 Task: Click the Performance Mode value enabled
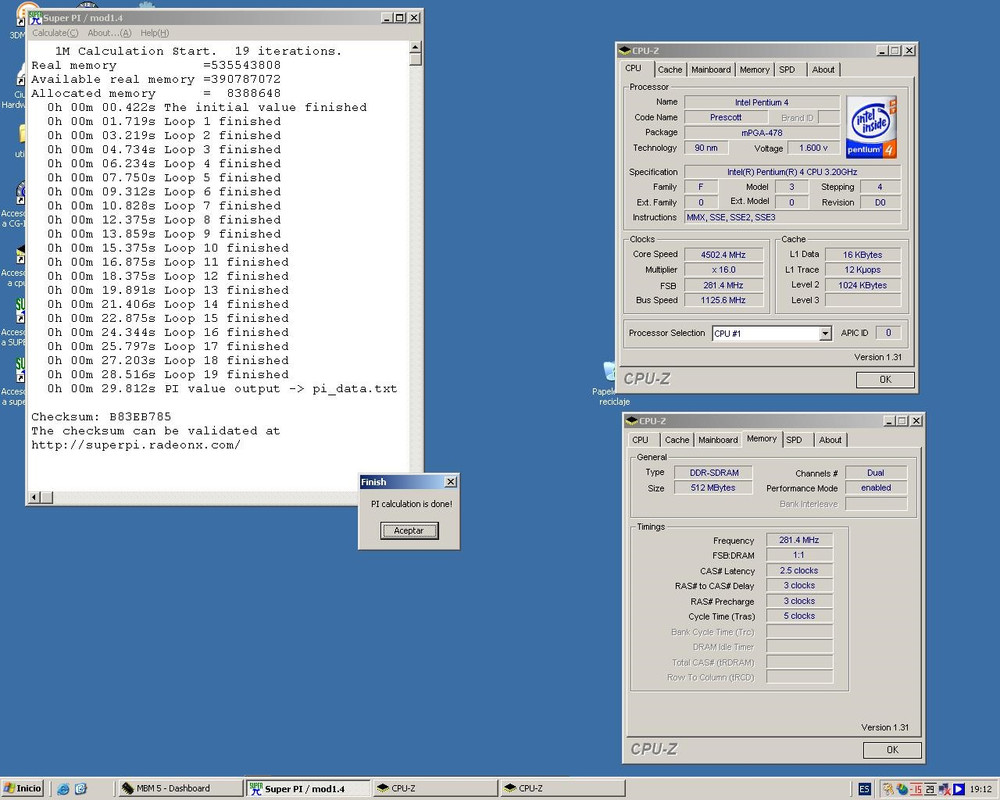tap(876, 487)
